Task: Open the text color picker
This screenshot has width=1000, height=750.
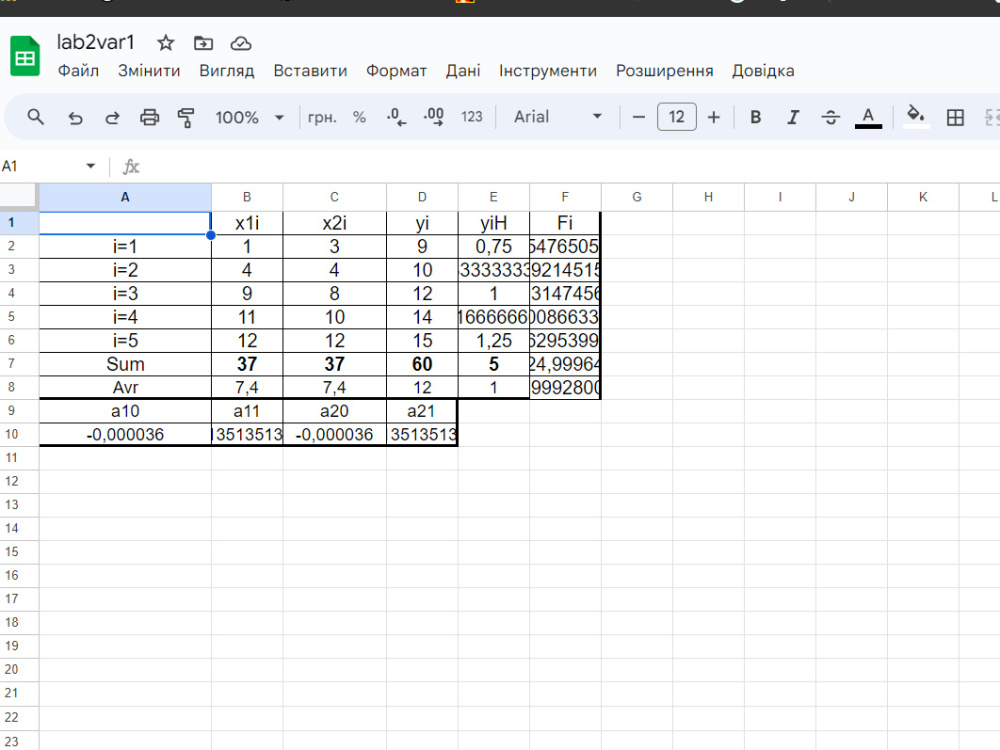Action: point(868,117)
